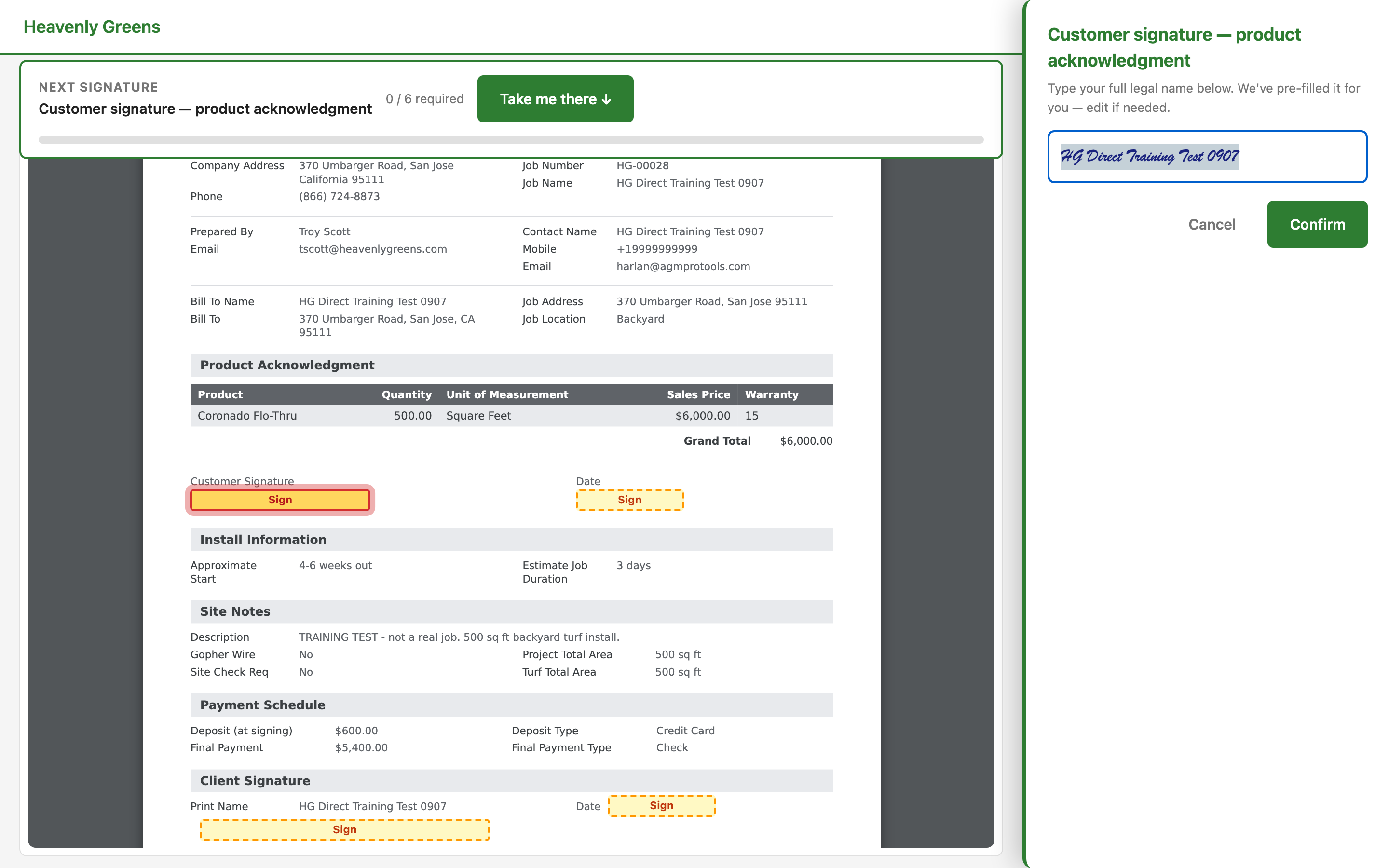The width and height of the screenshot is (1389, 868).
Task: Click the Final Payment Type "Check"
Action: tap(672, 747)
